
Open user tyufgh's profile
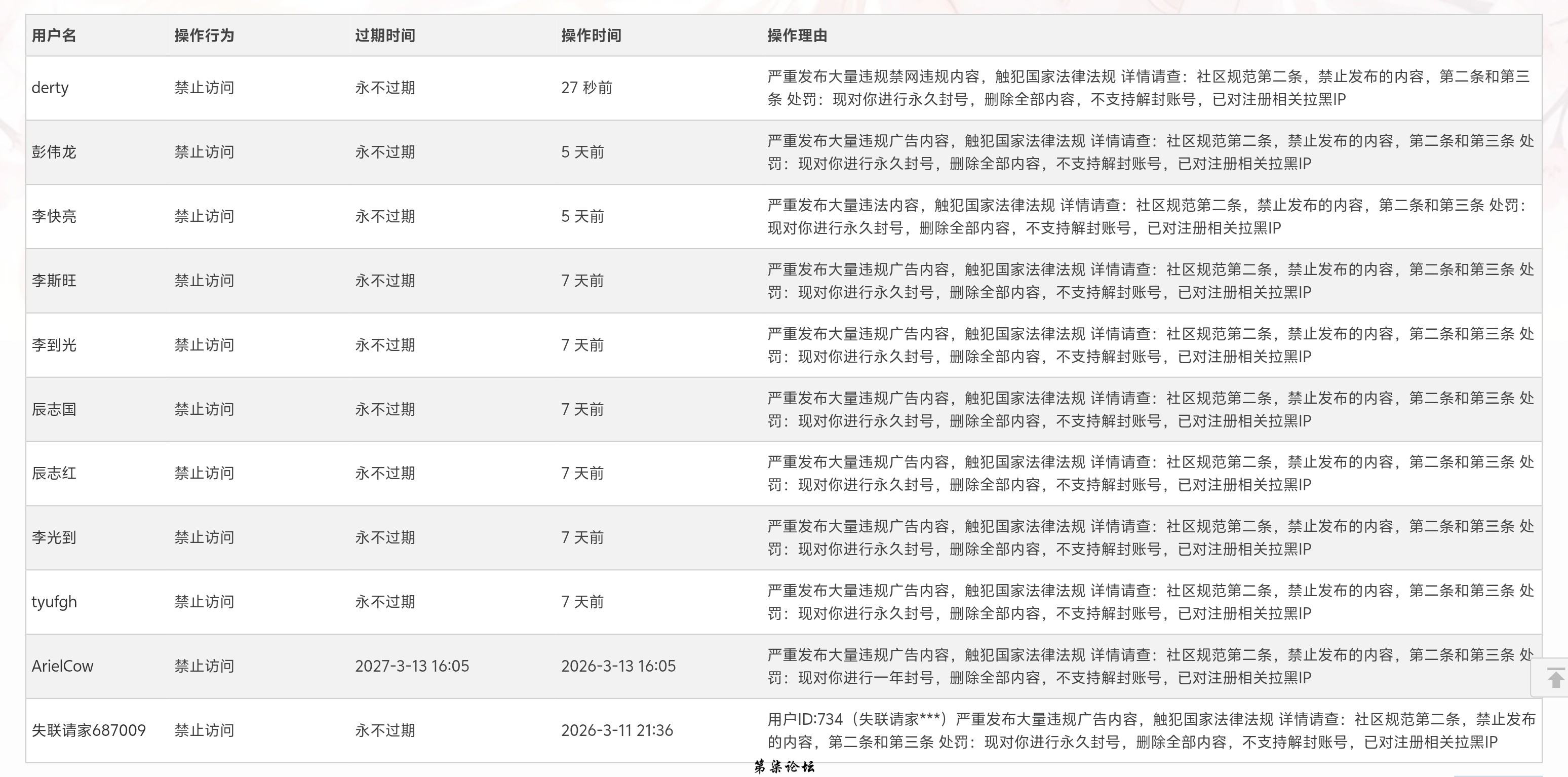pos(54,602)
